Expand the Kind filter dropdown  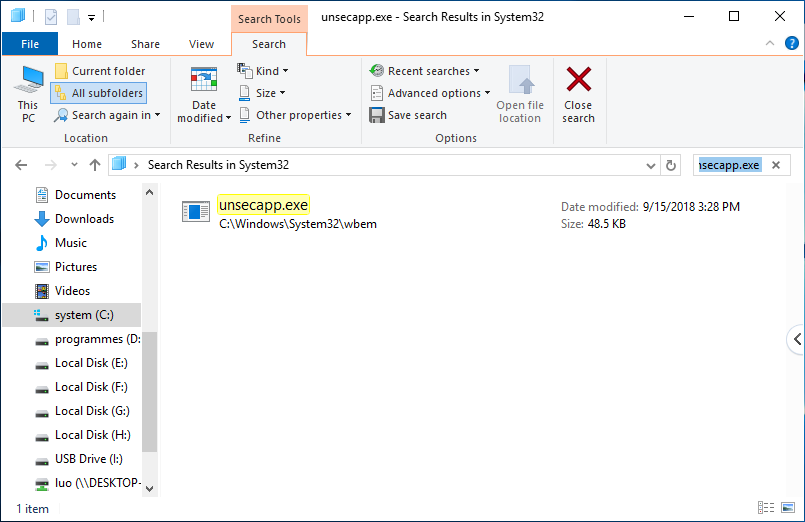pyautogui.click(x=263, y=71)
